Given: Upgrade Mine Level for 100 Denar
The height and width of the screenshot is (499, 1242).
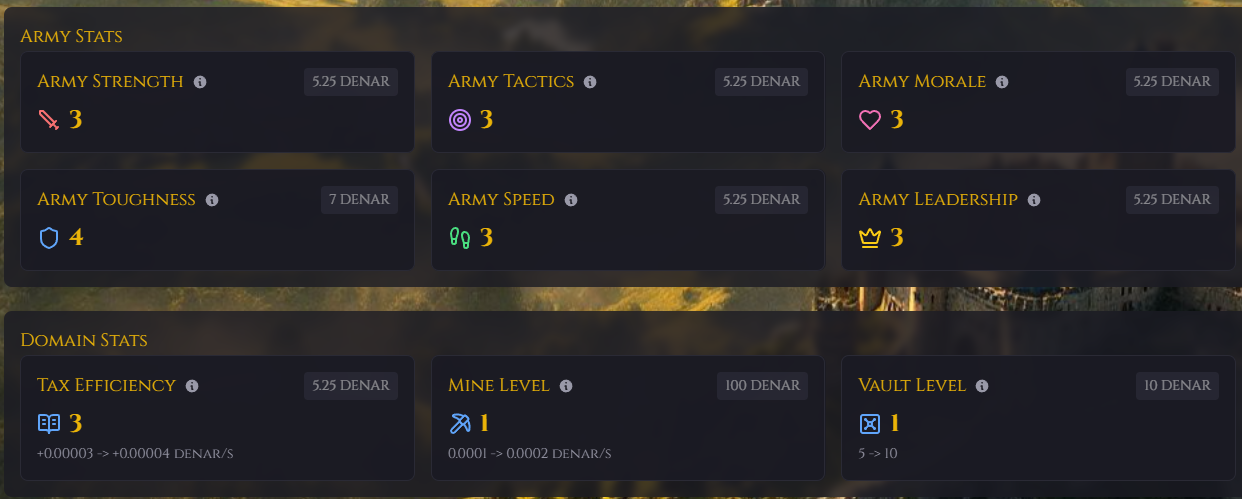Looking at the screenshot, I should pyautogui.click(x=762, y=386).
